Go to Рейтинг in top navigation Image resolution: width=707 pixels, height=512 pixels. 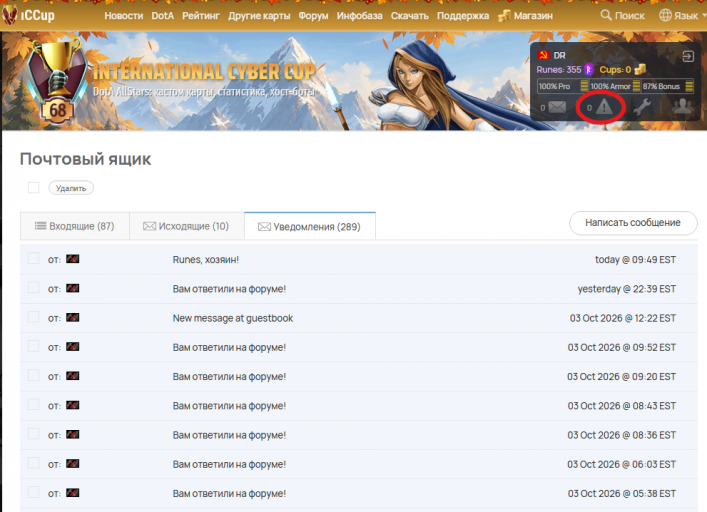(x=201, y=16)
